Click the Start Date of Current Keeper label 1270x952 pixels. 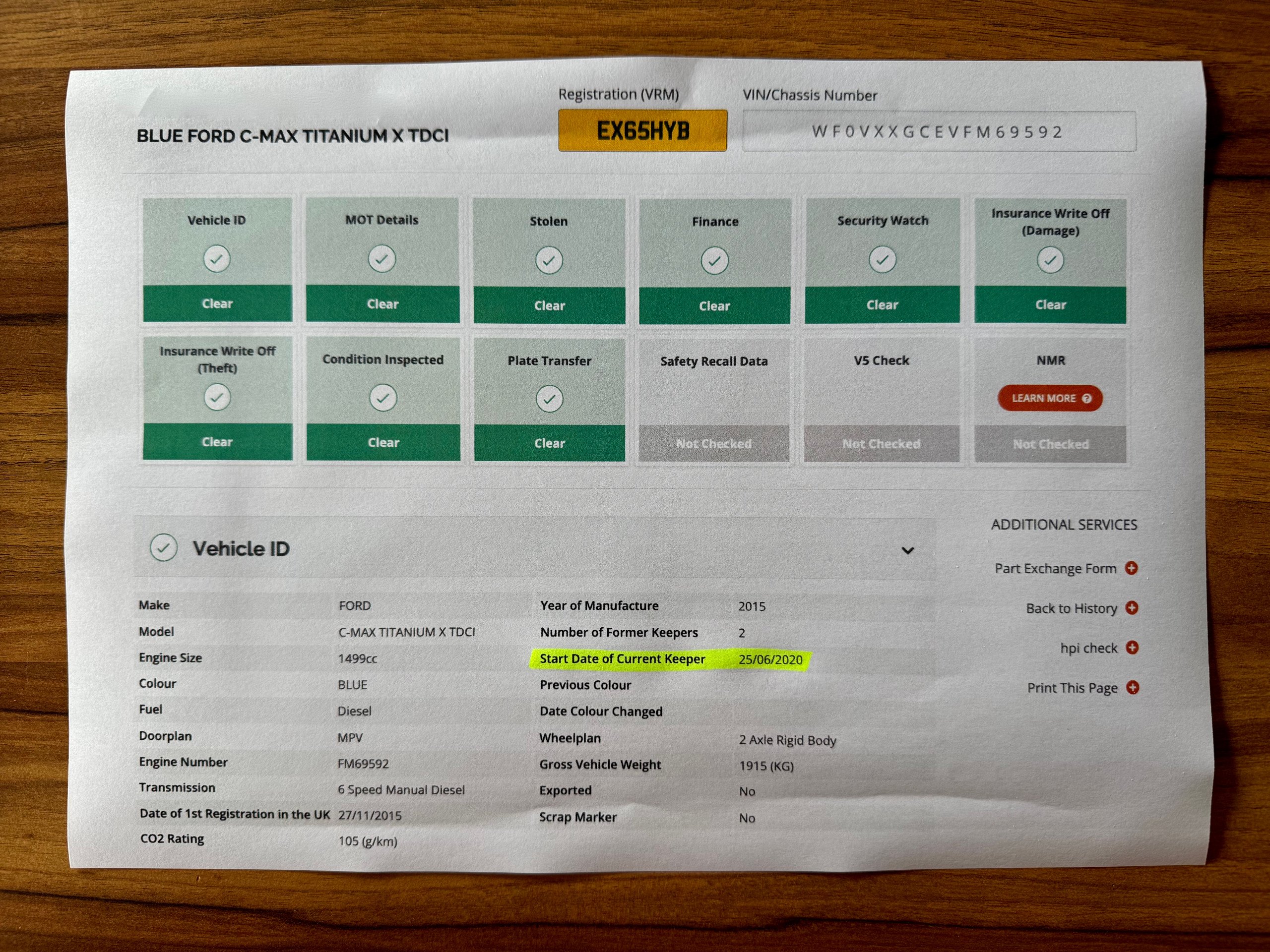point(623,659)
